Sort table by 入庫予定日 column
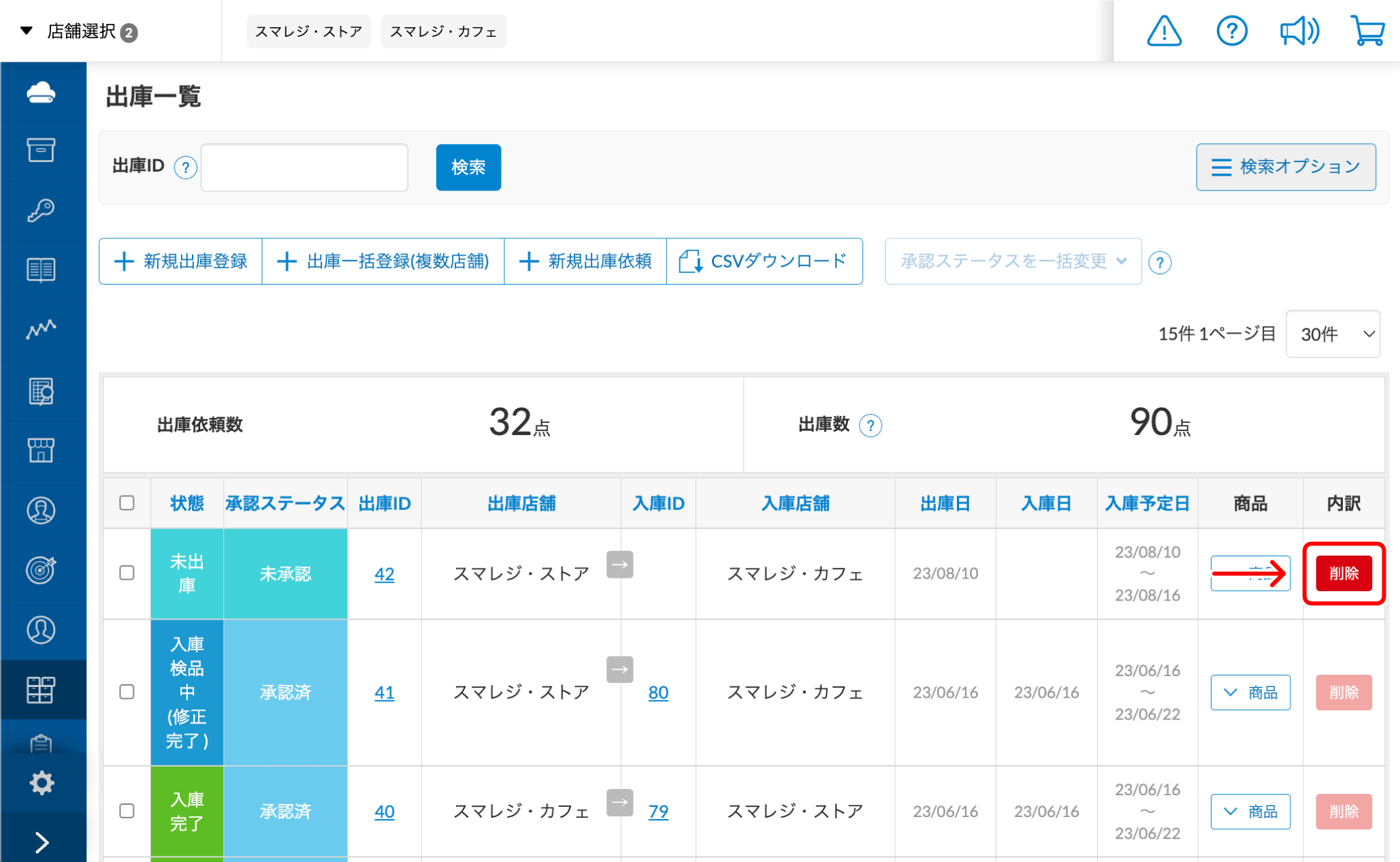Viewport: 1400px width, 862px height. (x=1147, y=503)
